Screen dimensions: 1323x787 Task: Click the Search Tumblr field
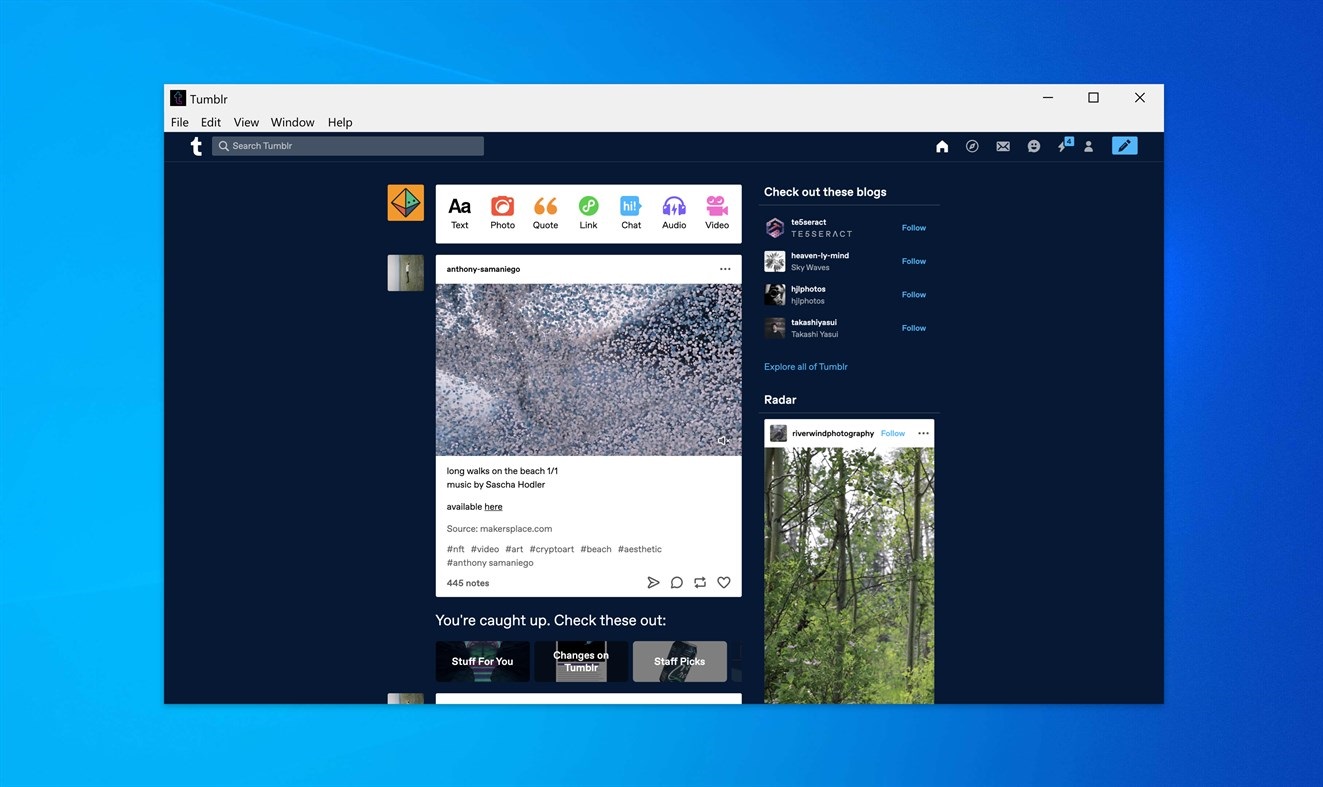pyautogui.click(x=348, y=146)
